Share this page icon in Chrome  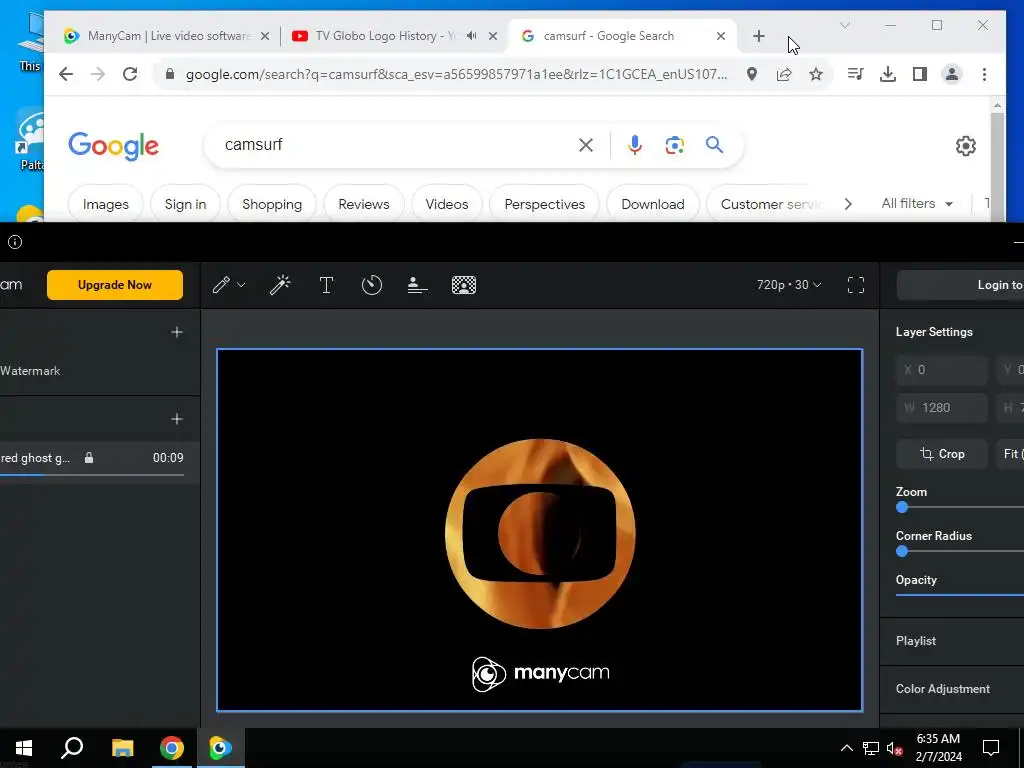pos(784,74)
